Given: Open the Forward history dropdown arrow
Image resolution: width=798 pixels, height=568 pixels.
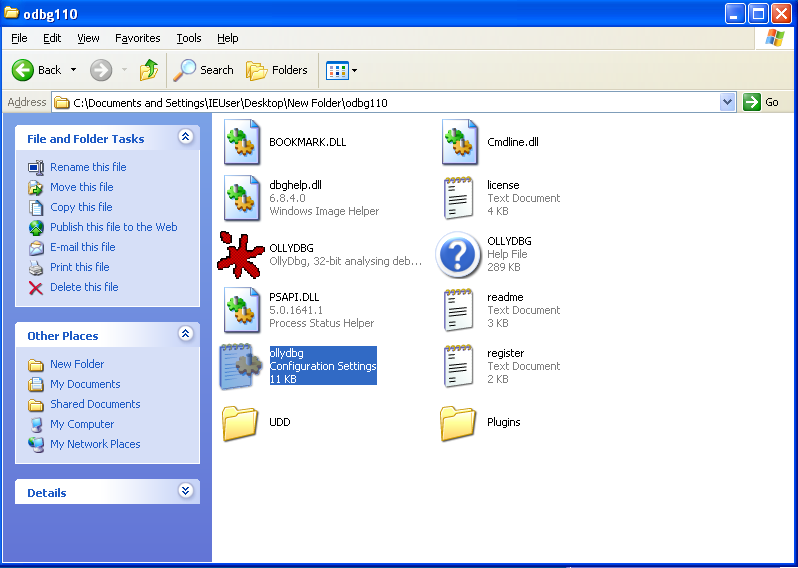Looking at the screenshot, I should coord(125,70).
